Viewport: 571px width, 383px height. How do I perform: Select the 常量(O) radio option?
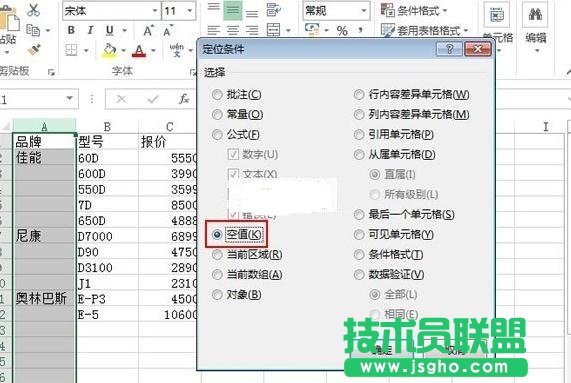(237, 115)
